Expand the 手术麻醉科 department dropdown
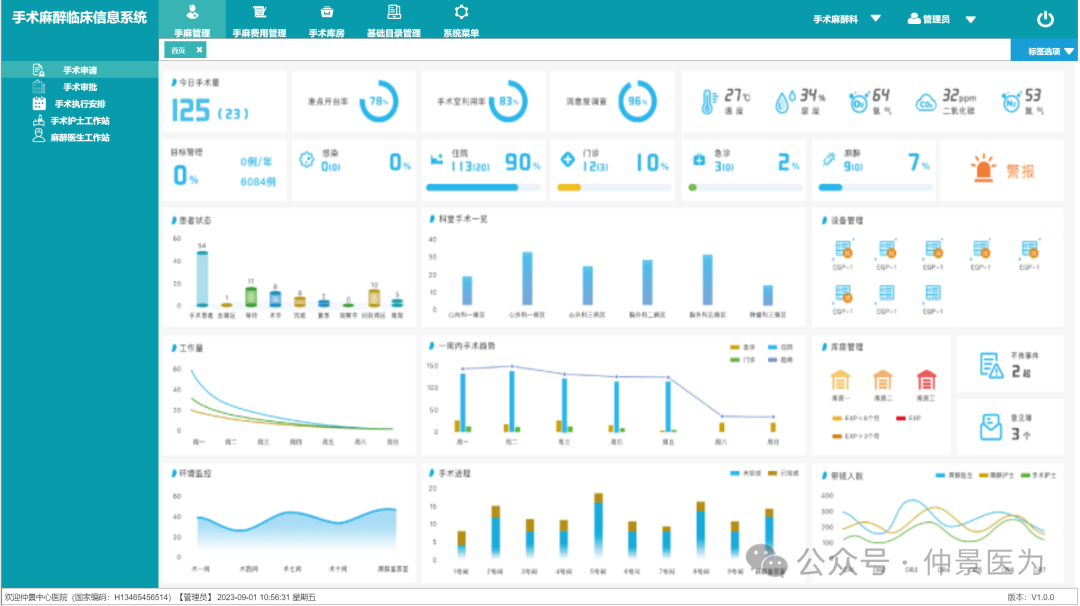 876,19
